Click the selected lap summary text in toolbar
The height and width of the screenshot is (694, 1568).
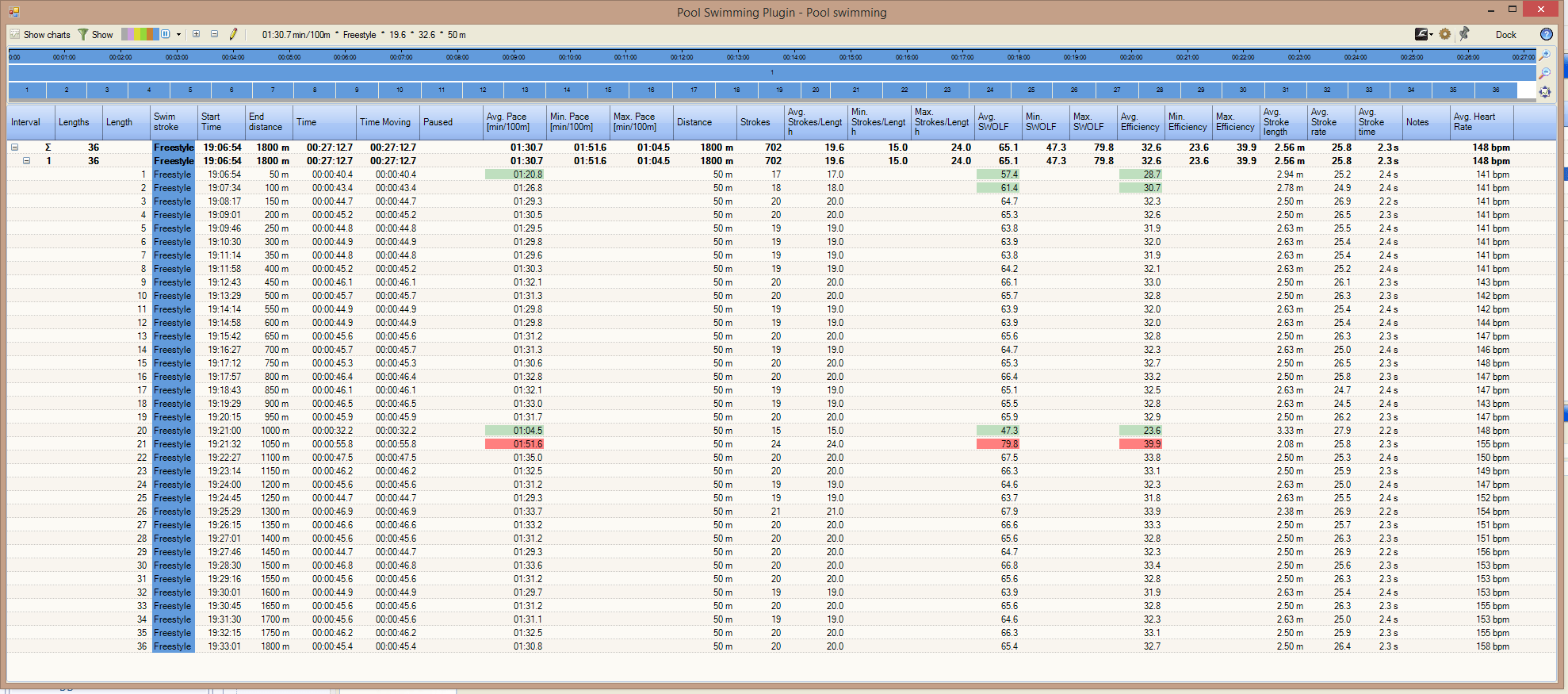point(364,35)
